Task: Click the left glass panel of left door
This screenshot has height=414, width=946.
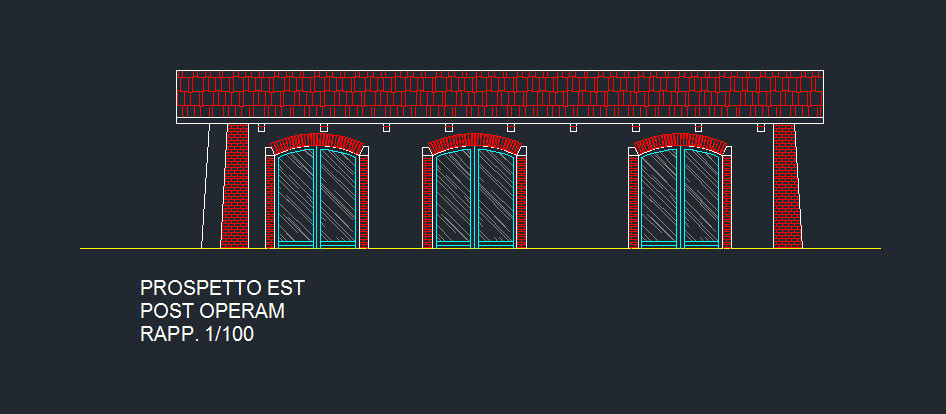Action: 296,198
